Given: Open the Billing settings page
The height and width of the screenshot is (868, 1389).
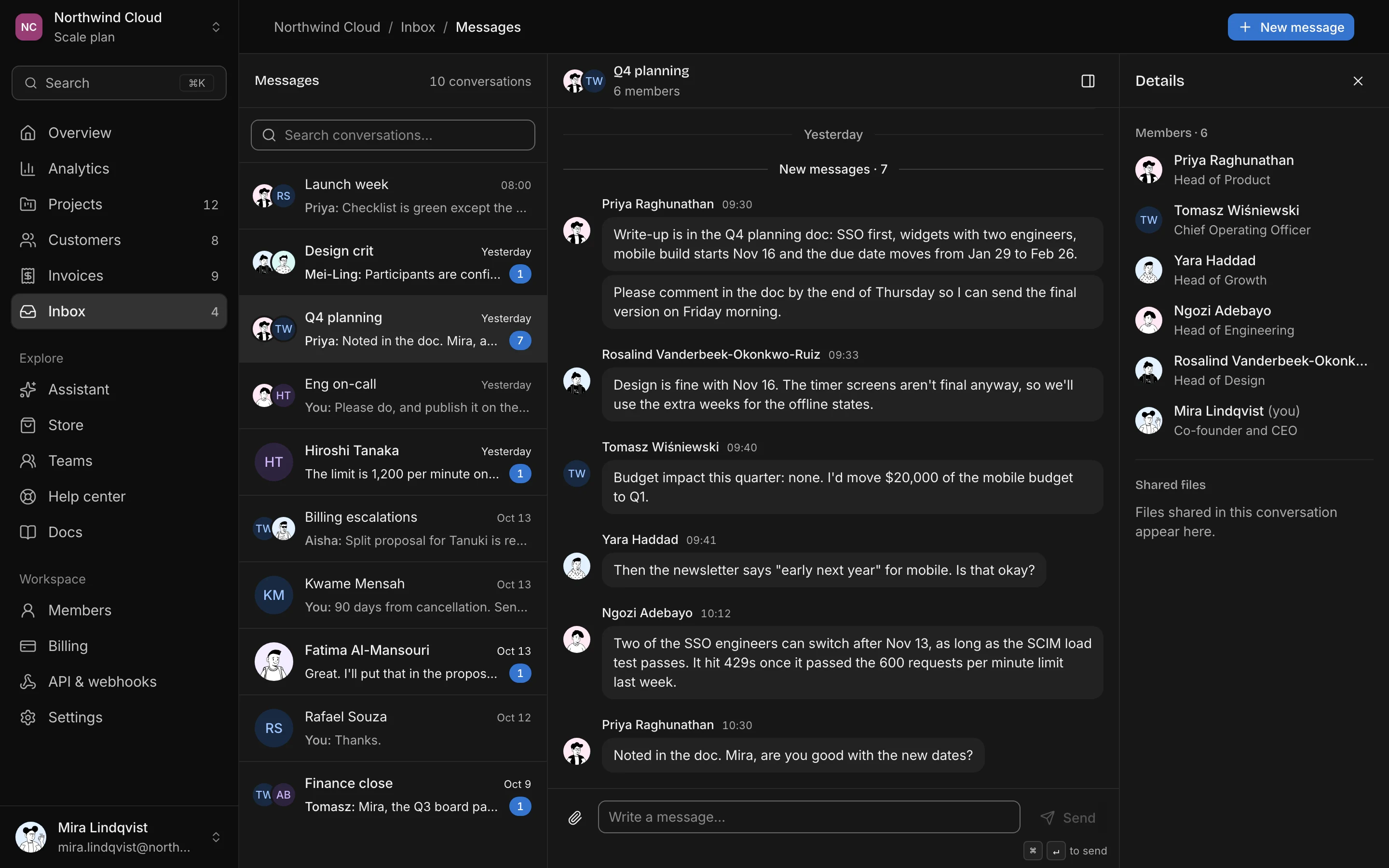Looking at the screenshot, I should [x=119, y=646].
